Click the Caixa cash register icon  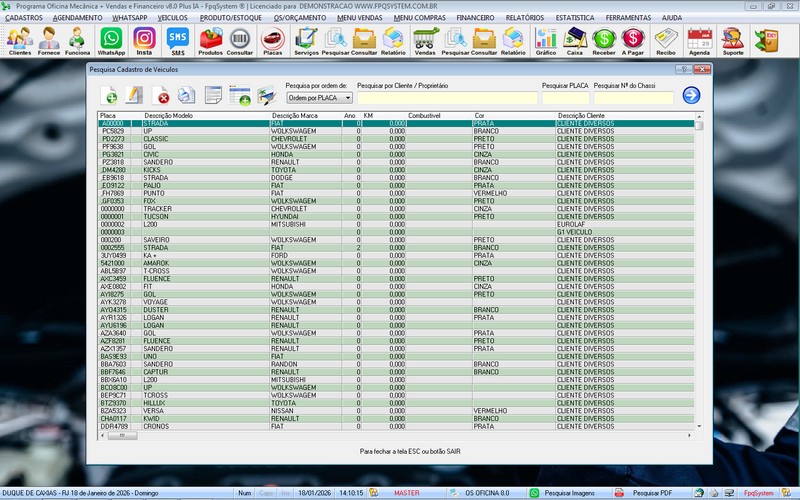(575, 40)
